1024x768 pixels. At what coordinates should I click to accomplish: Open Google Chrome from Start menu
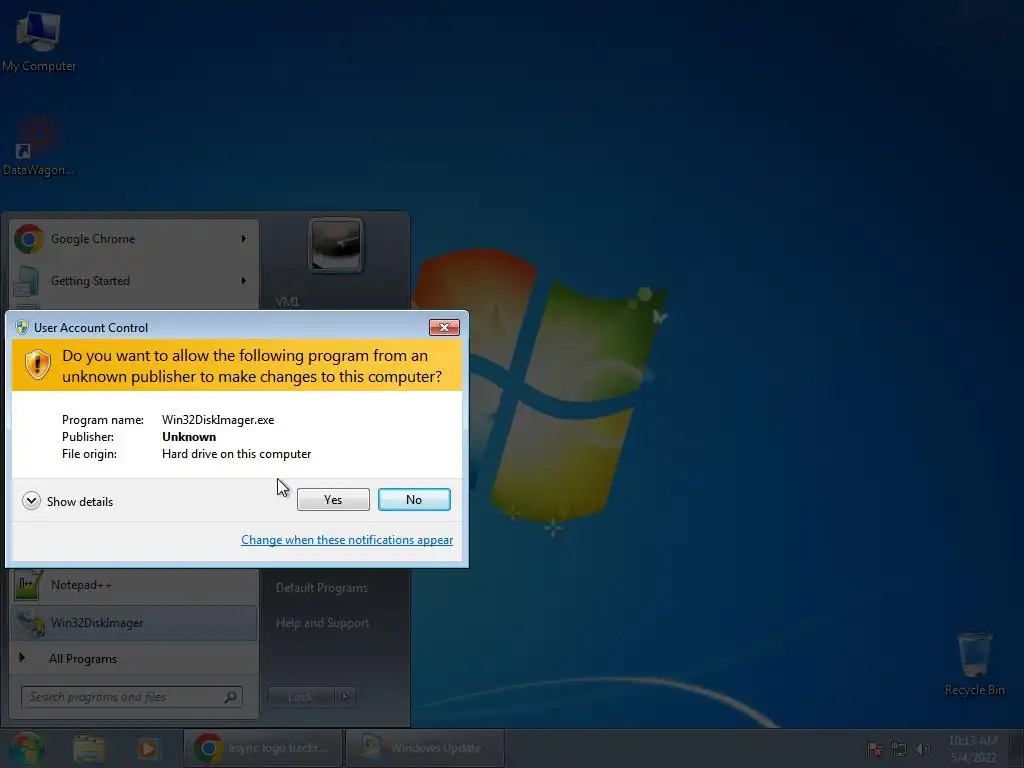(x=134, y=239)
